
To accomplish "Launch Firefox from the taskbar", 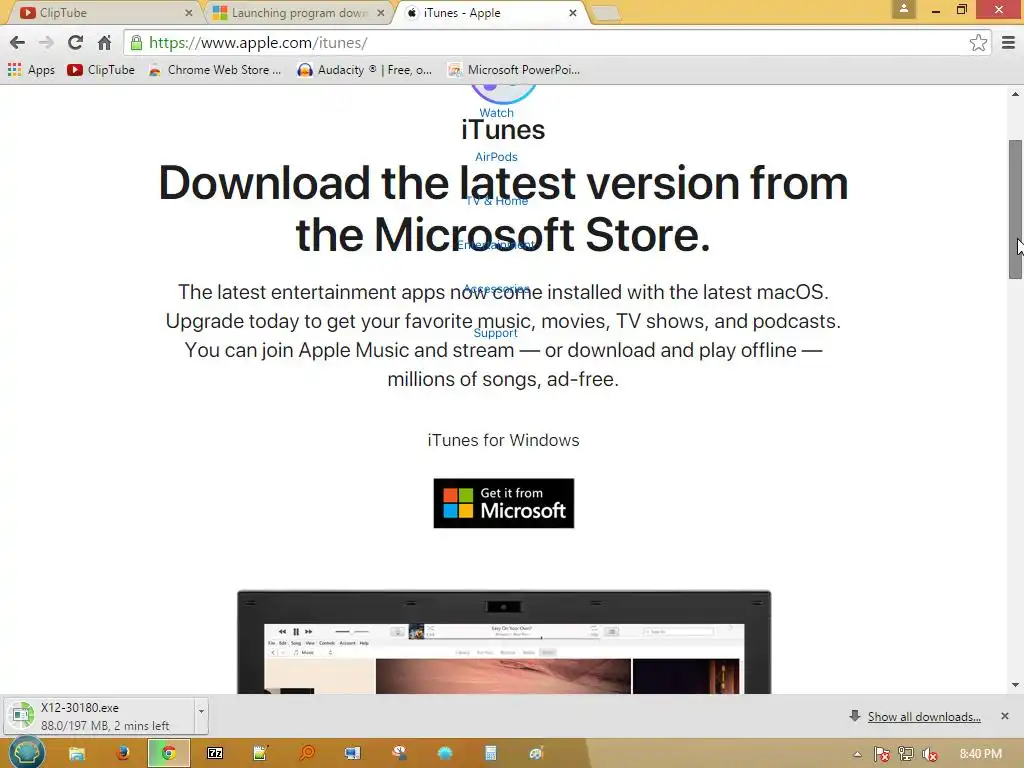I will click(x=123, y=754).
